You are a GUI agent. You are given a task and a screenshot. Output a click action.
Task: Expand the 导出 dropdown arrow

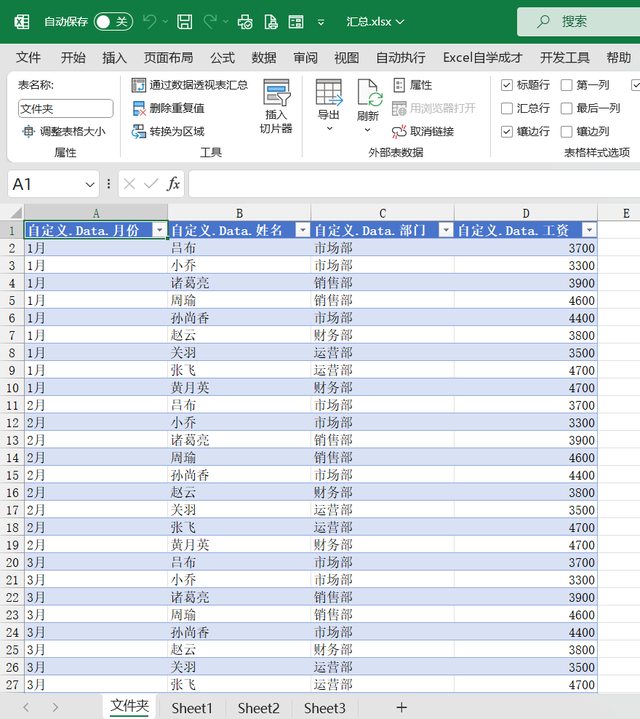pyautogui.click(x=329, y=129)
